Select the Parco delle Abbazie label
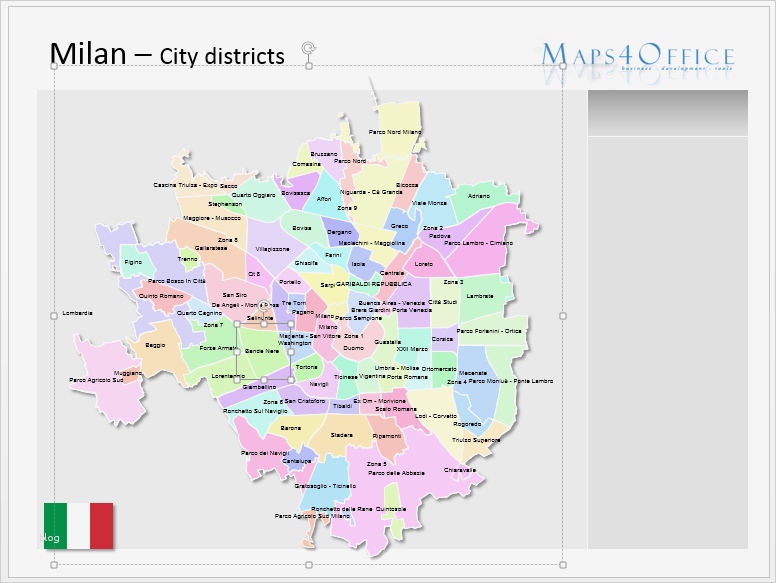The height and width of the screenshot is (583, 776). point(396,473)
